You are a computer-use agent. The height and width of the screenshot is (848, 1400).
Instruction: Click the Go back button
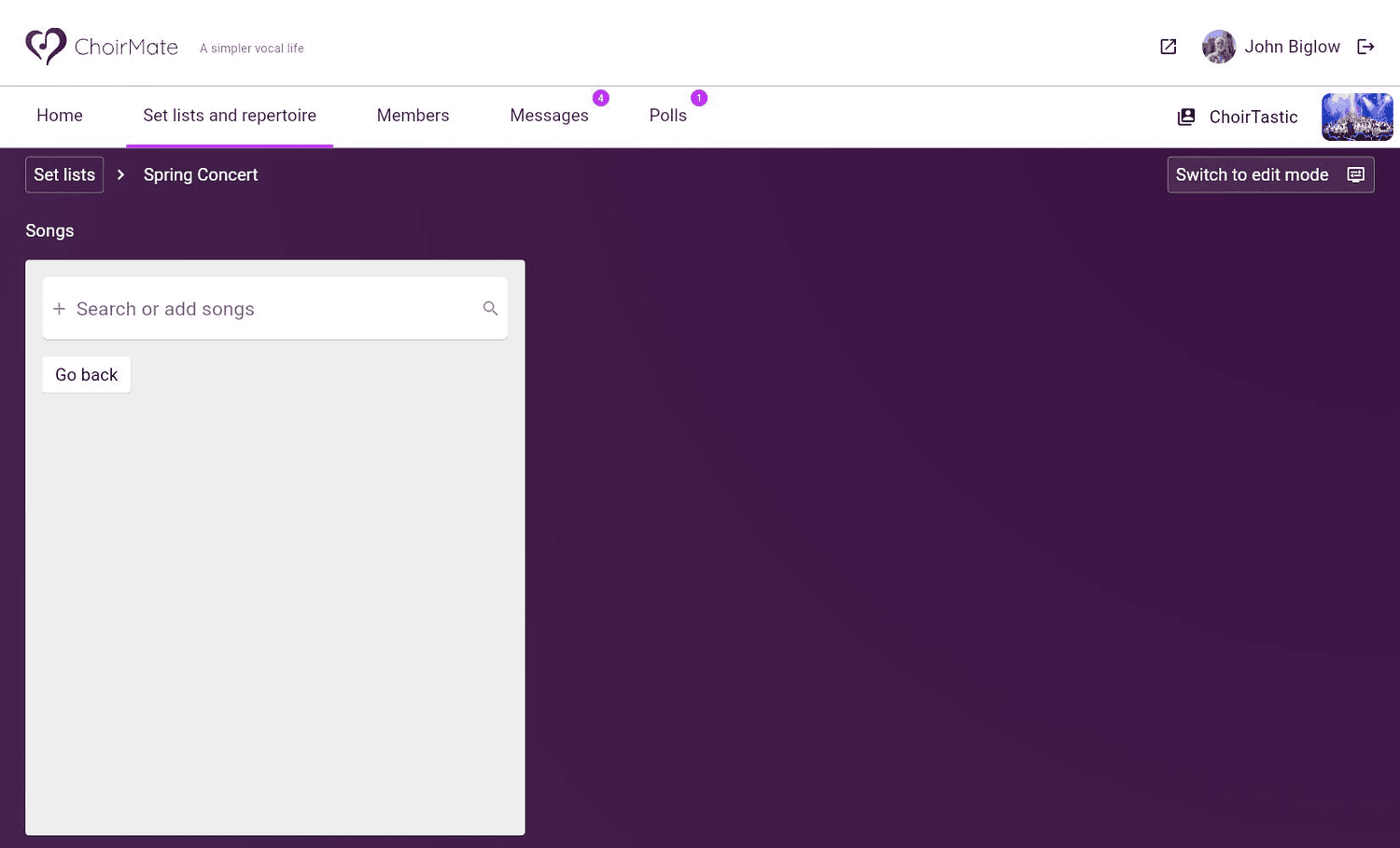87,375
